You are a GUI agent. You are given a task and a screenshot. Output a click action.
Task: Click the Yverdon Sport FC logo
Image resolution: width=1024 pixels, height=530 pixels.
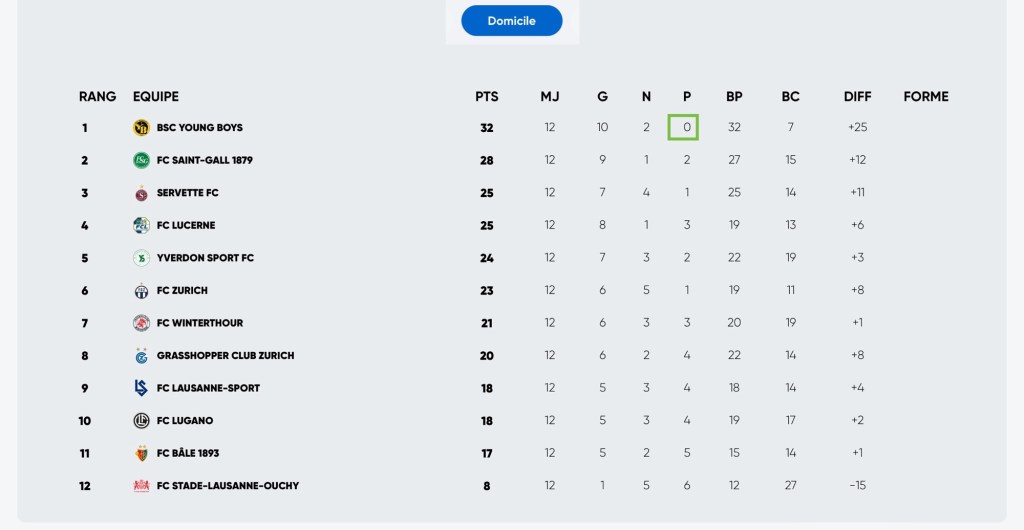[x=141, y=258]
